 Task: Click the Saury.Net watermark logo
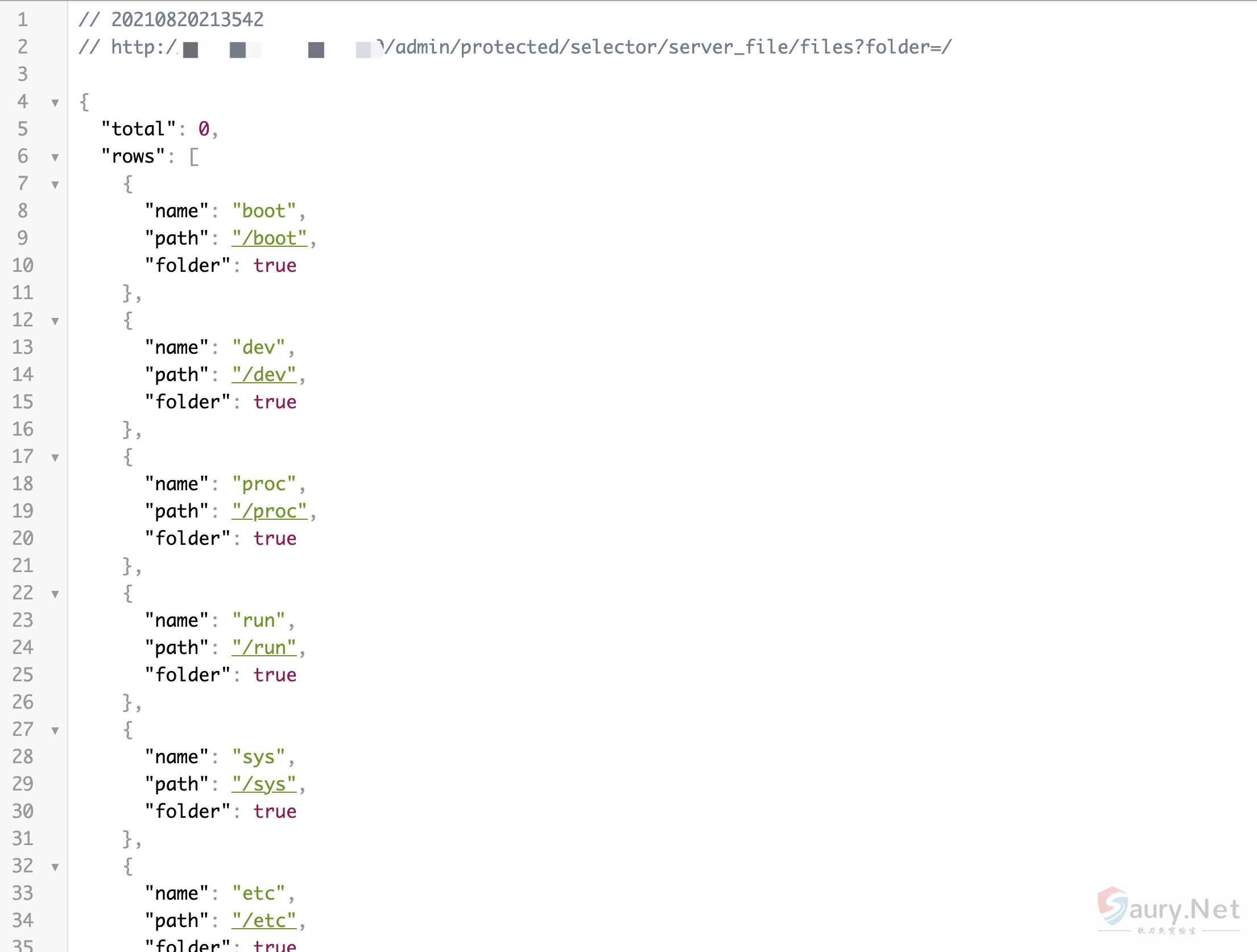tap(1168, 910)
